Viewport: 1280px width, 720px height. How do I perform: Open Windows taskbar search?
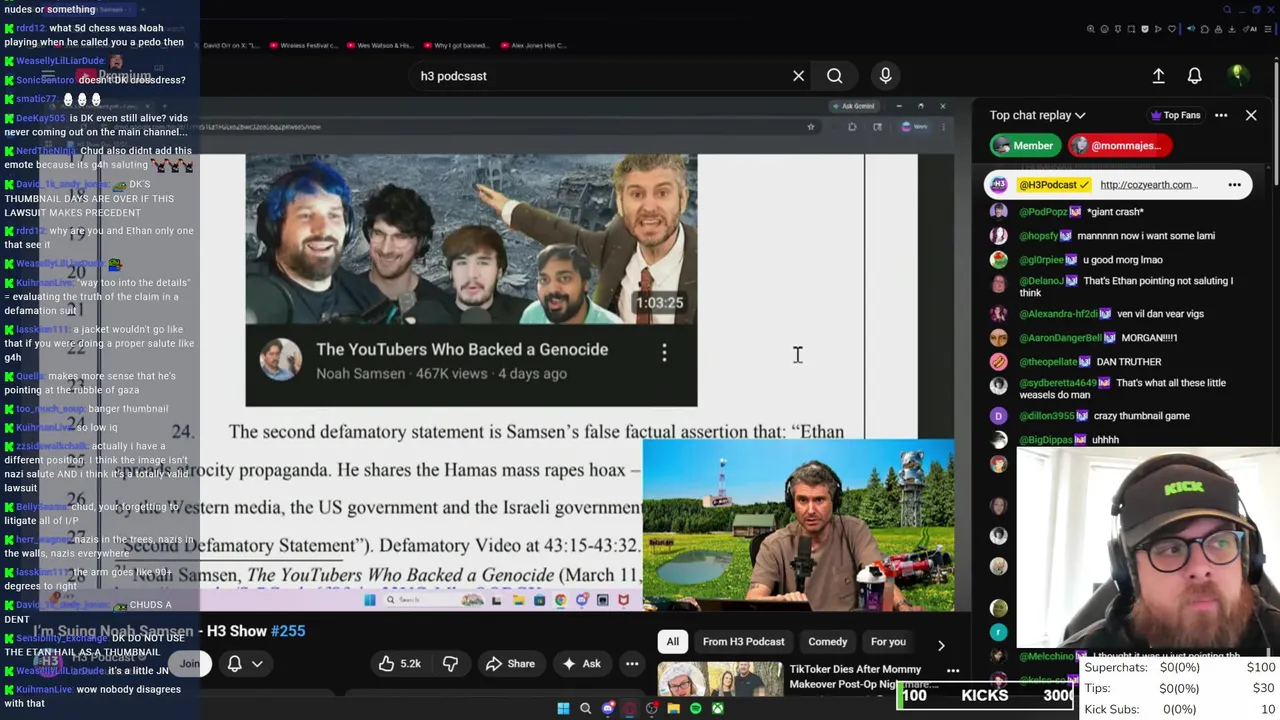click(x=585, y=709)
